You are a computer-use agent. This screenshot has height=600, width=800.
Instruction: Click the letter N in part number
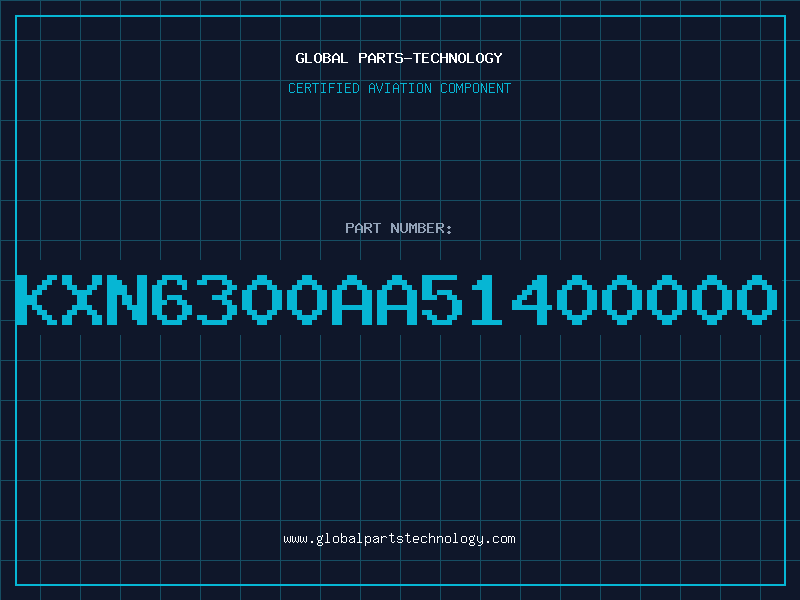pos(127,299)
